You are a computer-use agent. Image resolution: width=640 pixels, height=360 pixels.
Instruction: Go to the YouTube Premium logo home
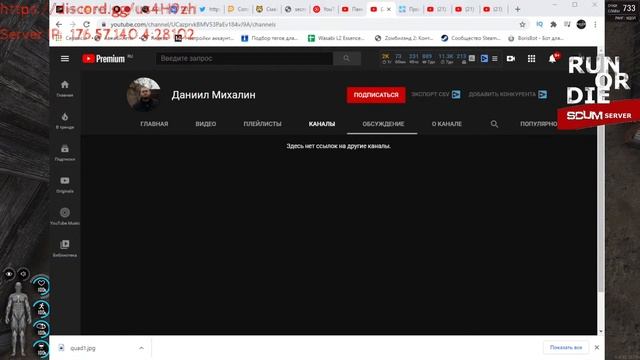104,59
